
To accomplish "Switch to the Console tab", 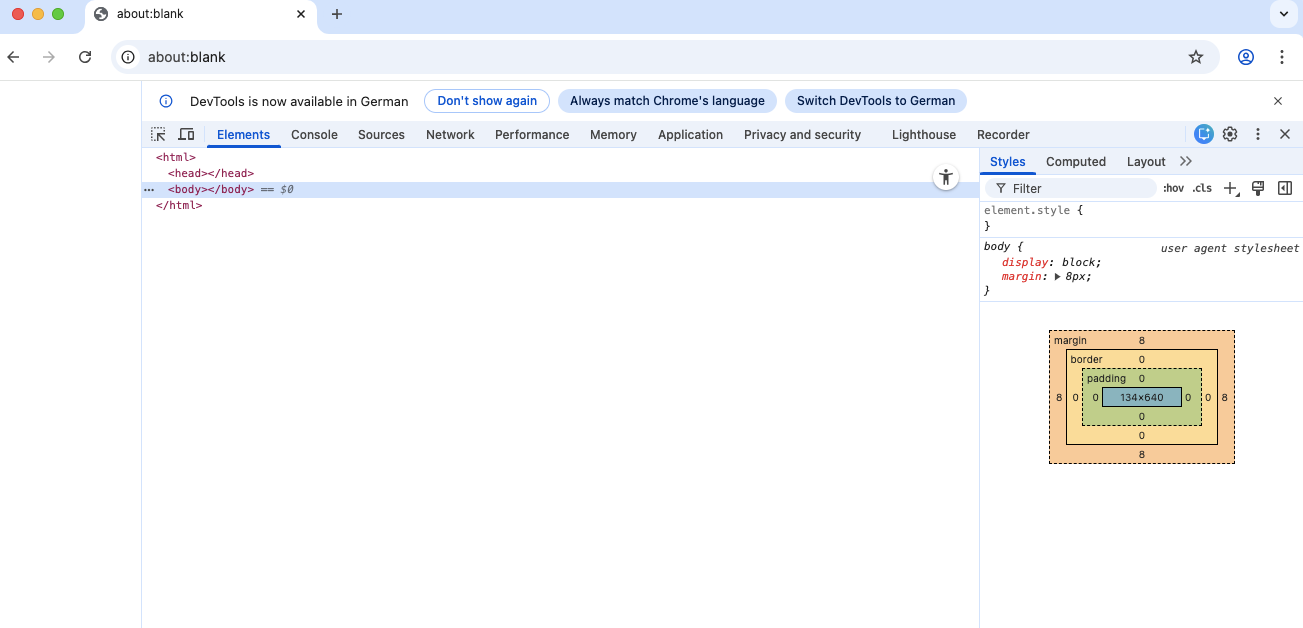I will click(314, 134).
